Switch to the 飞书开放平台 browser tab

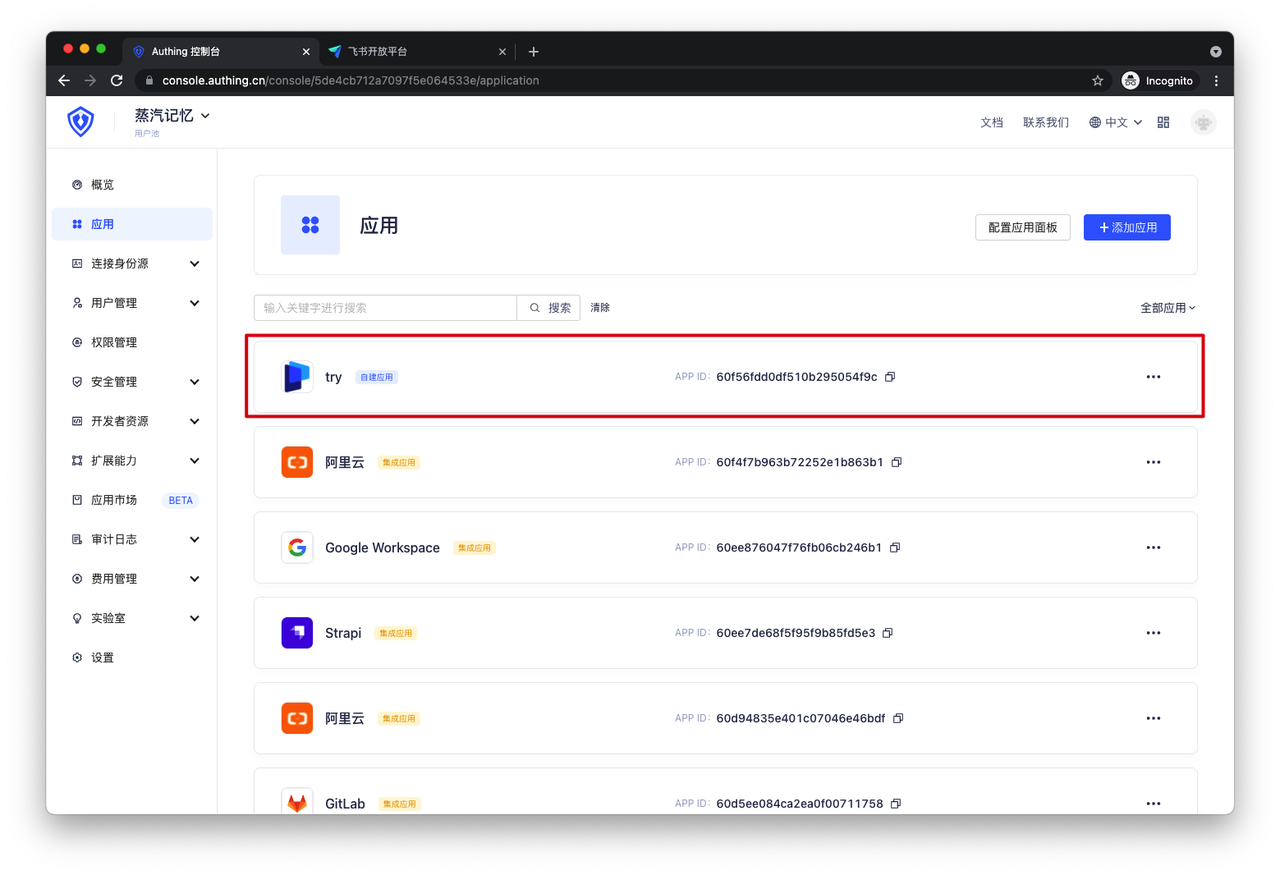pyautogui.click(x=415, y=51)
